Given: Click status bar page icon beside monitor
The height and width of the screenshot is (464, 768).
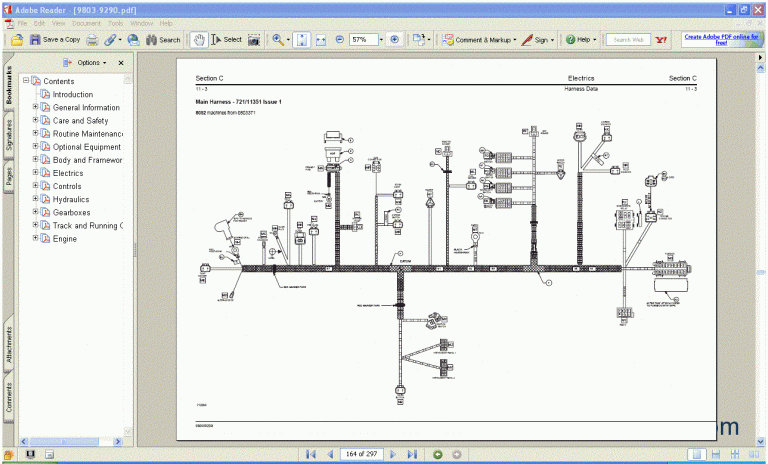Looking at the screenshot, I should [49, 455].
